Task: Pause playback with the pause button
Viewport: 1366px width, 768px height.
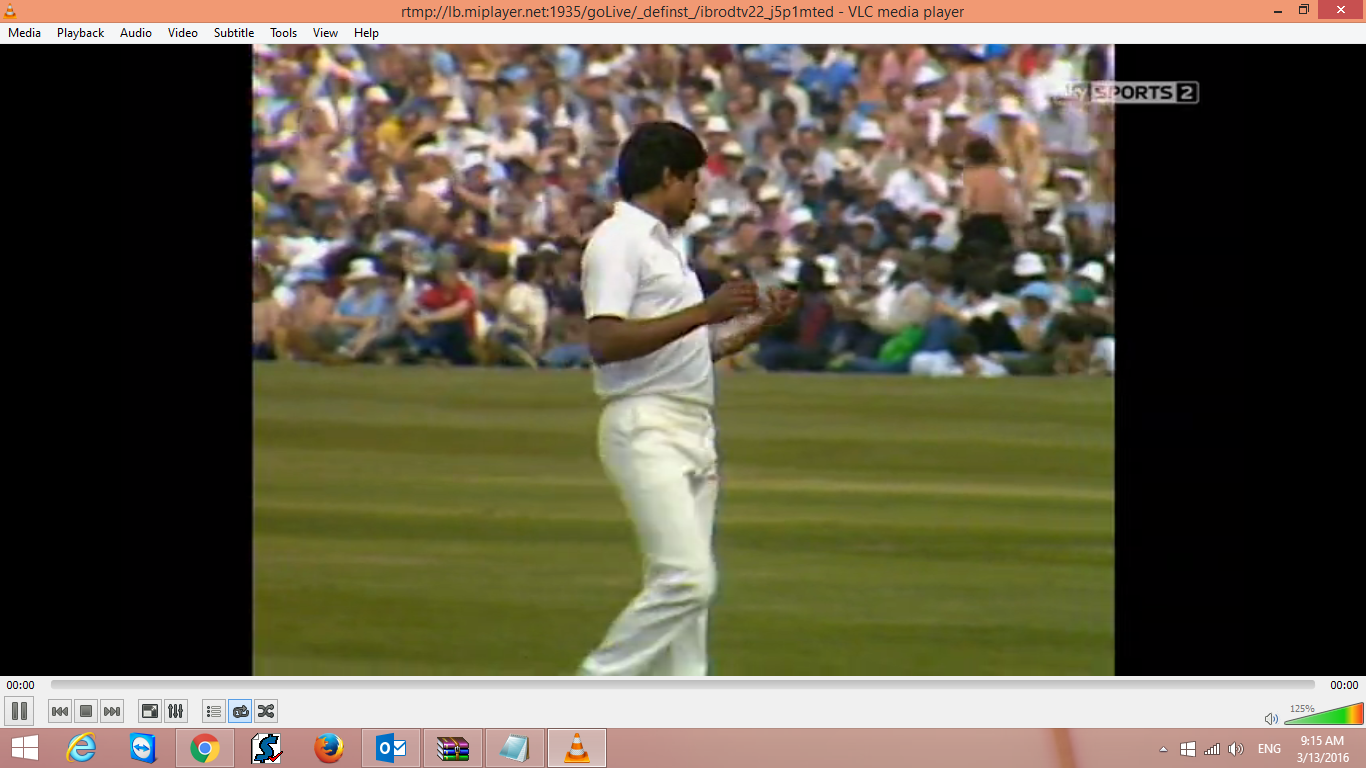Action: pos(19,711)
